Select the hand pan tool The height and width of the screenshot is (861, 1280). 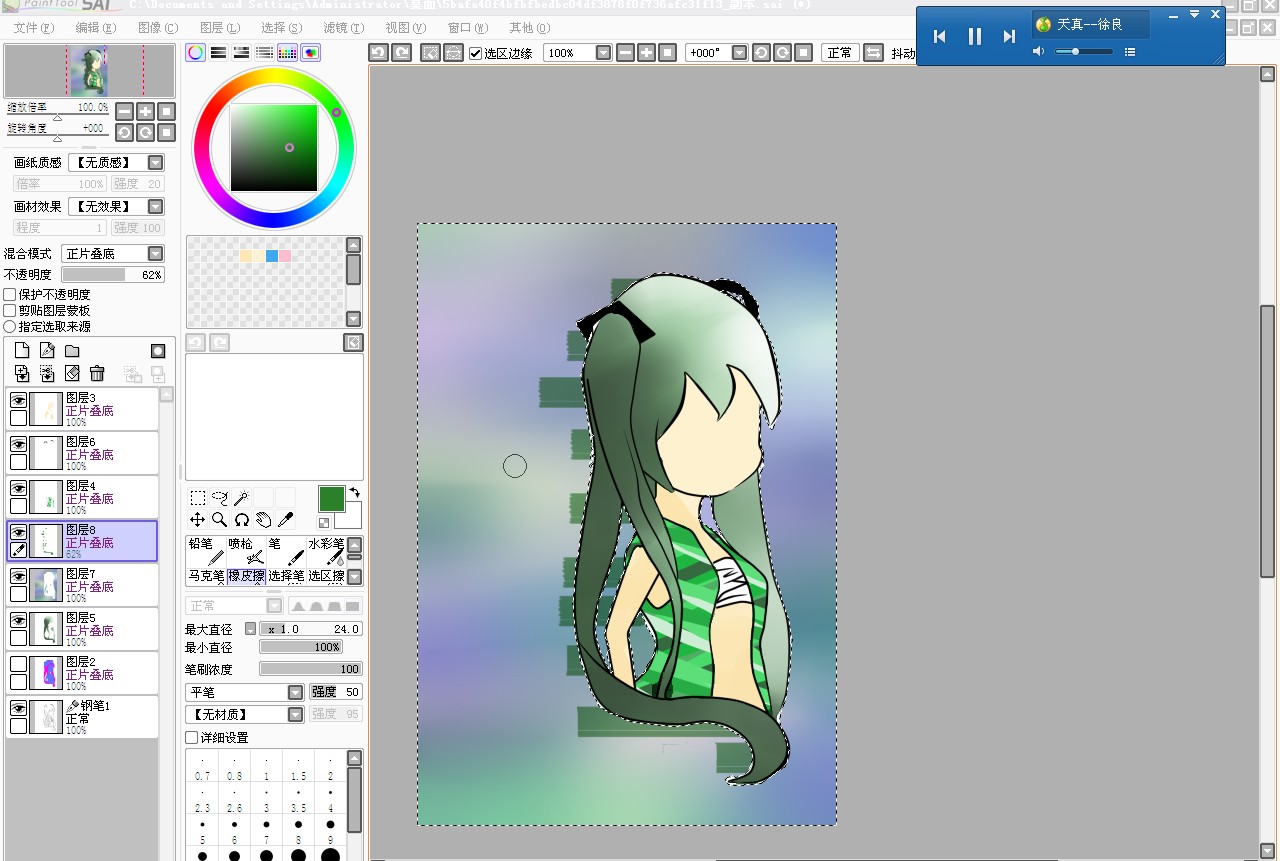coord(263,520)
